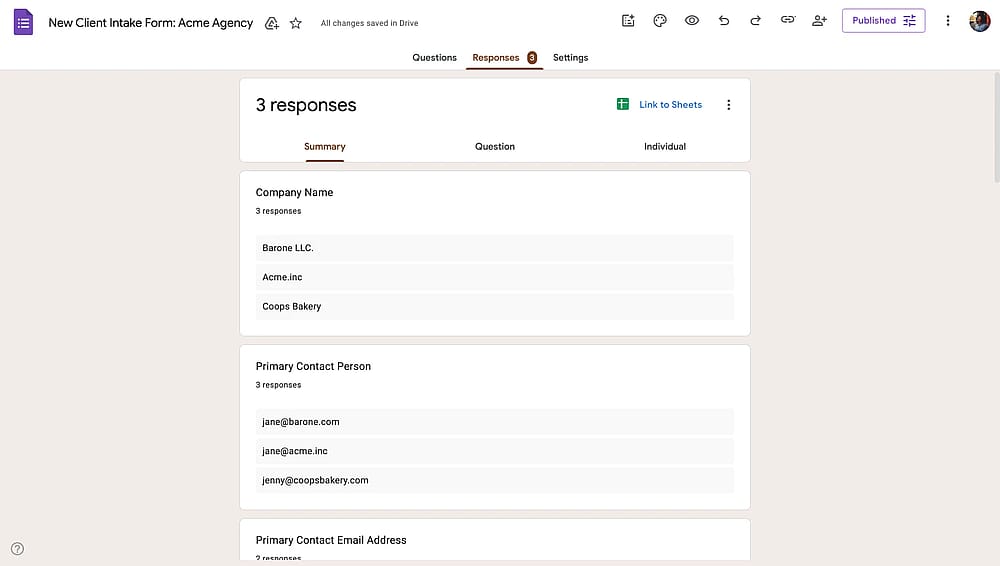Open the Published options button
Screen dimensions: 1000x566
883,20
